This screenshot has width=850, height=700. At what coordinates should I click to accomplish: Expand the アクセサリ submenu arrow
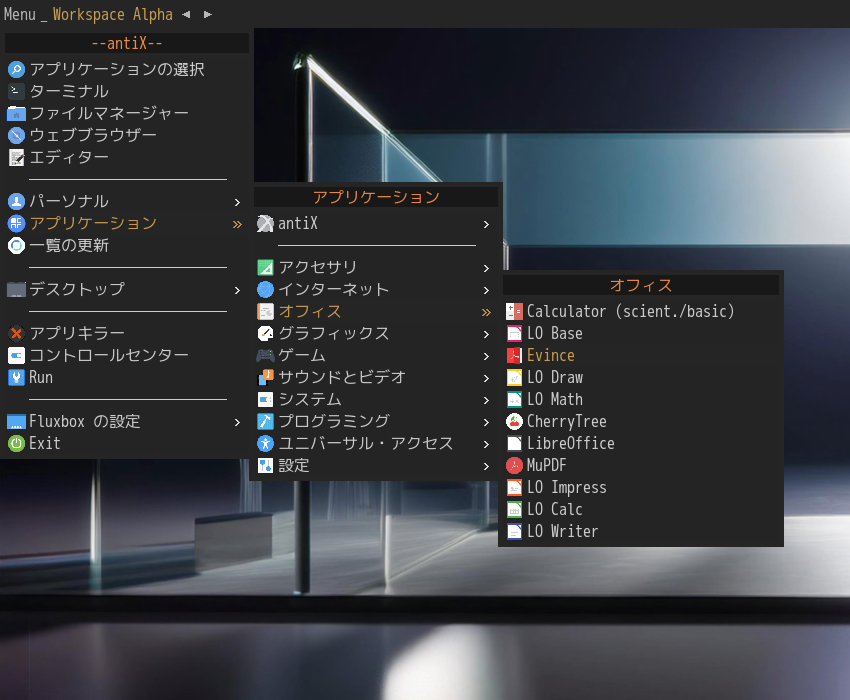pyautogui.click(x=486, y=268)
